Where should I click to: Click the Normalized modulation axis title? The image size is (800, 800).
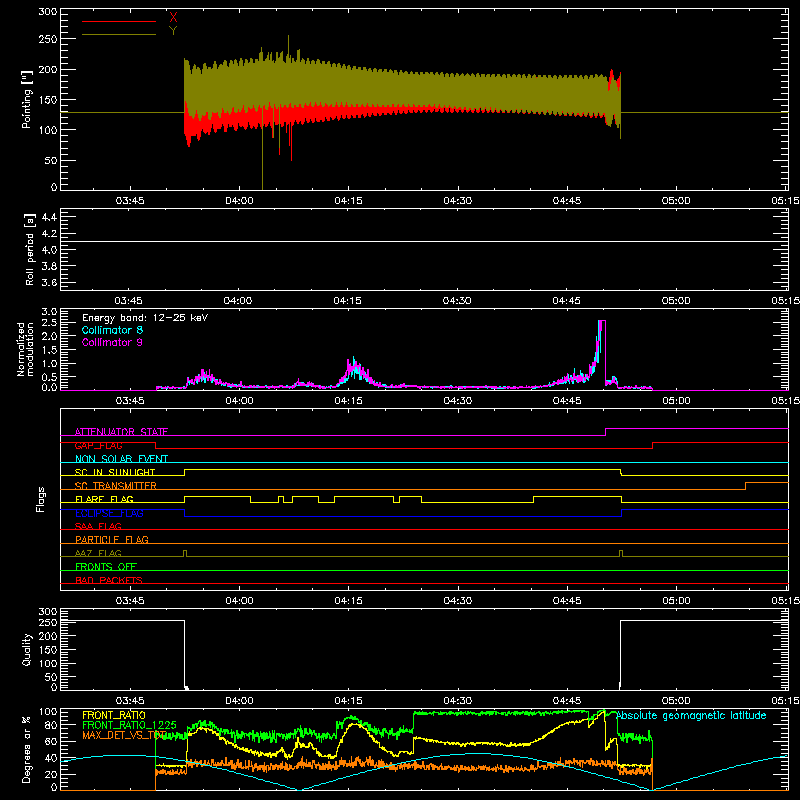coord(25,349)
